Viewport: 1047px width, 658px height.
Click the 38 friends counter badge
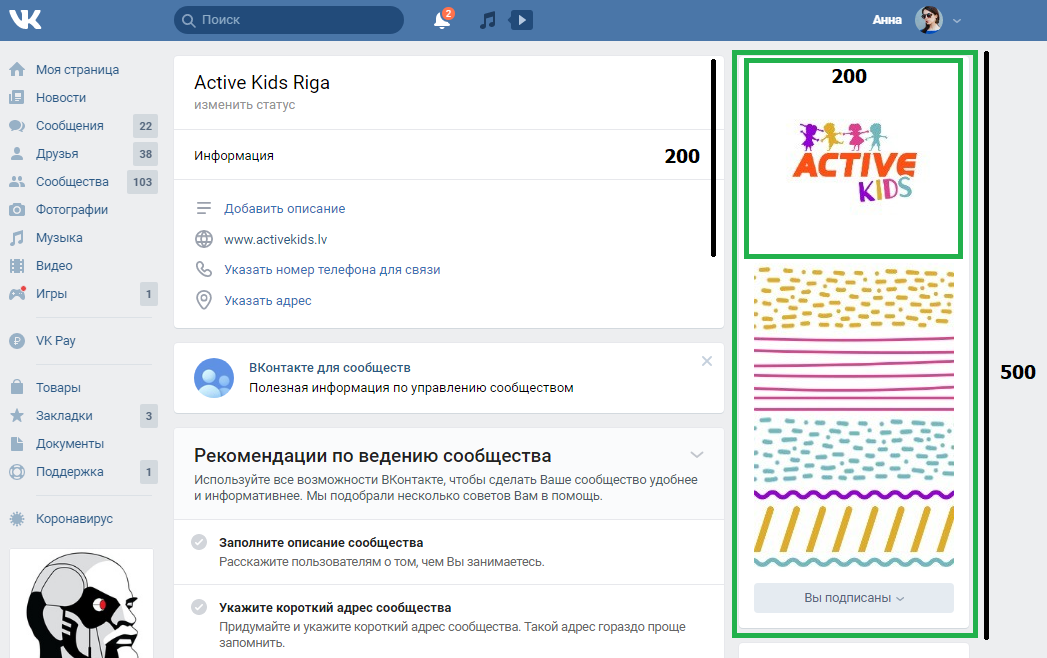pos(146,154)
